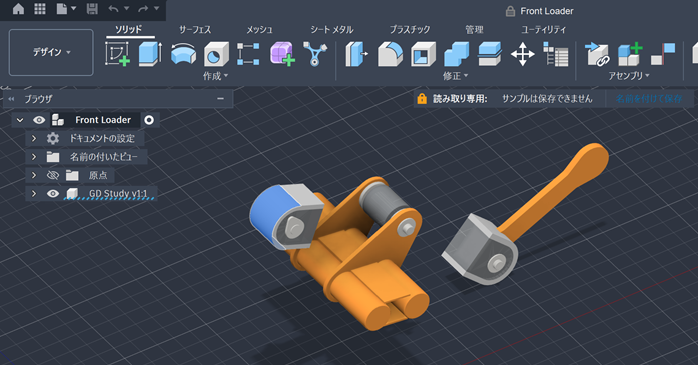
Task: Expand ドキュメントの設定 node
Action: (33, 138)
